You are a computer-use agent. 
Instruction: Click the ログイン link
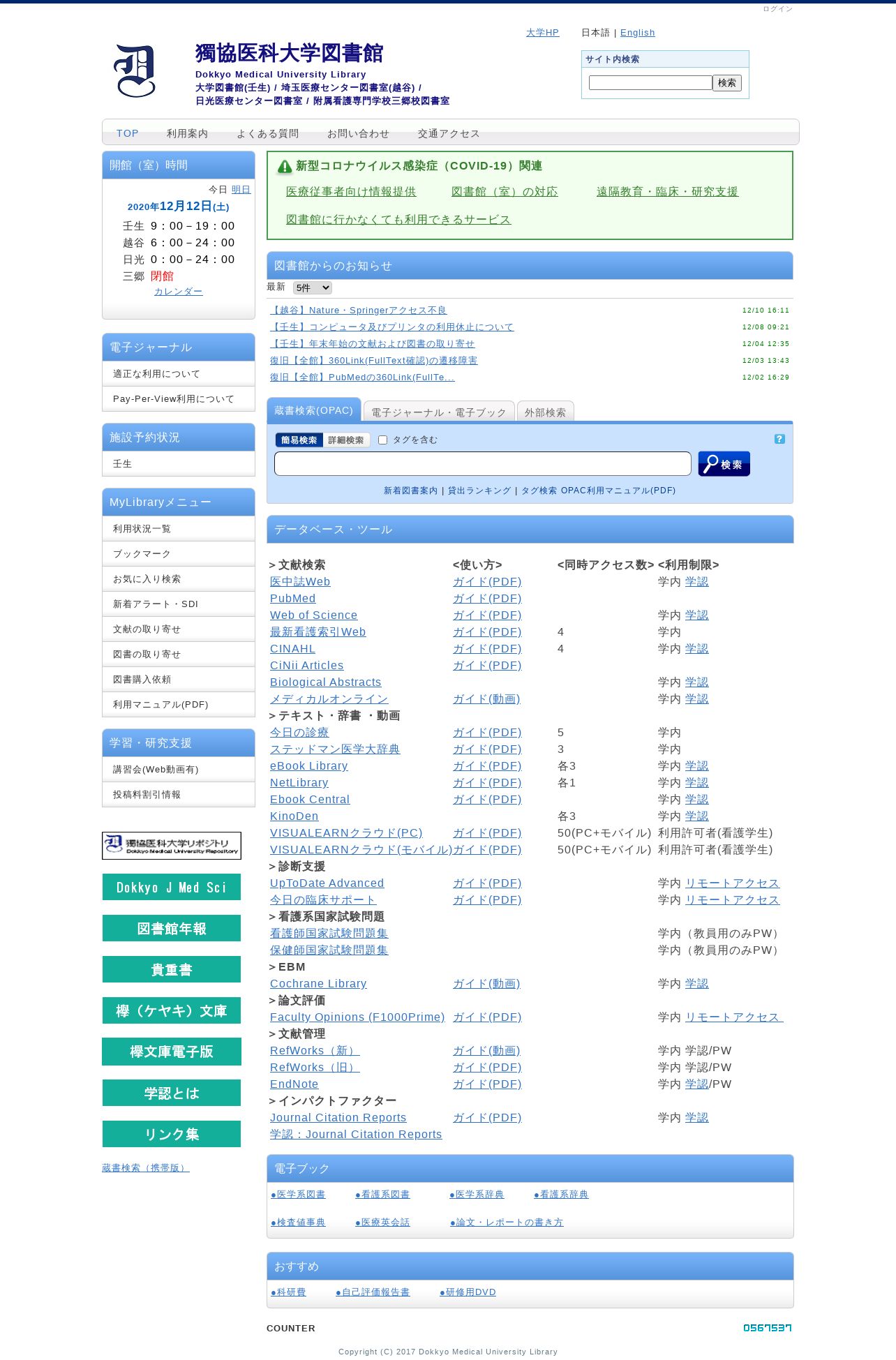777,9
